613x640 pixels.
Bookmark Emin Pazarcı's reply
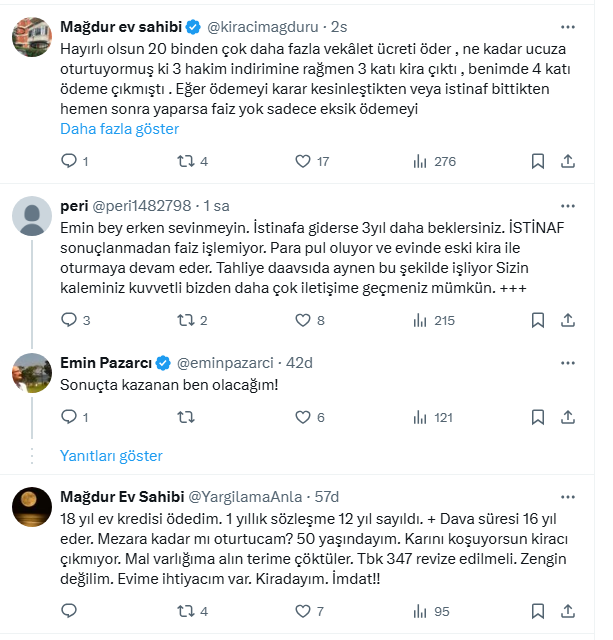tap(537, 417)
